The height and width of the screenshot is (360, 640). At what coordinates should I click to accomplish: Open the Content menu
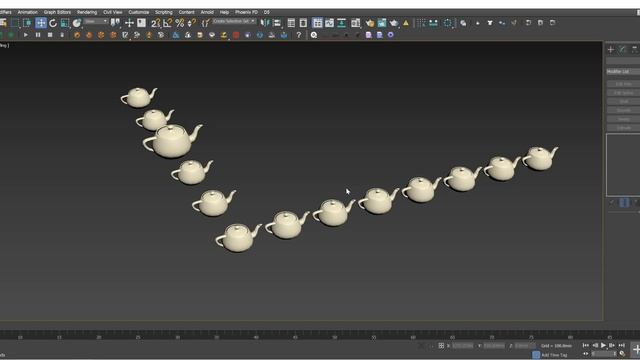[x=187, y=12]
